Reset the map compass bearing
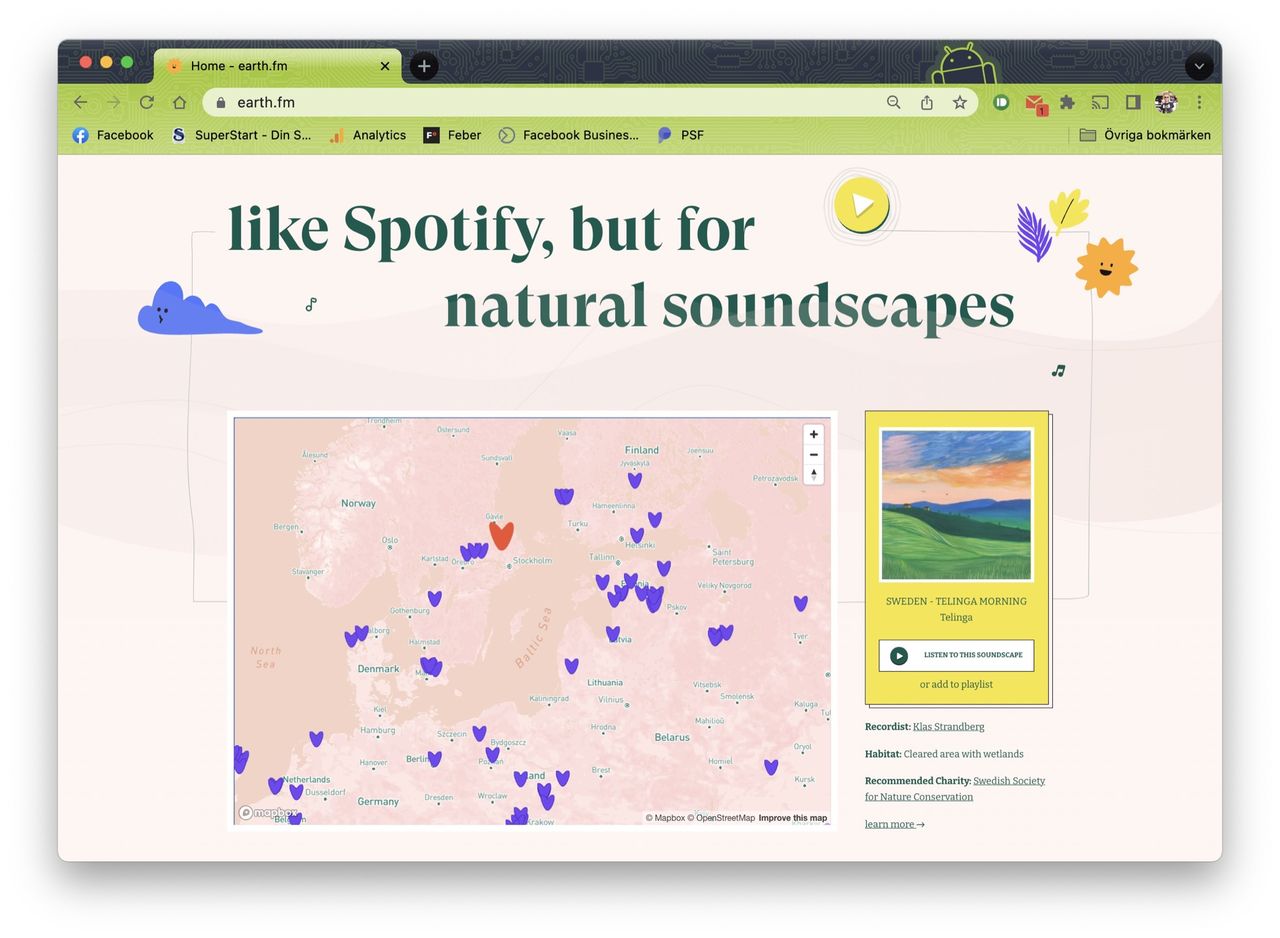The image size is (1280, 938). pyautogui.click(x=813, y=474)
